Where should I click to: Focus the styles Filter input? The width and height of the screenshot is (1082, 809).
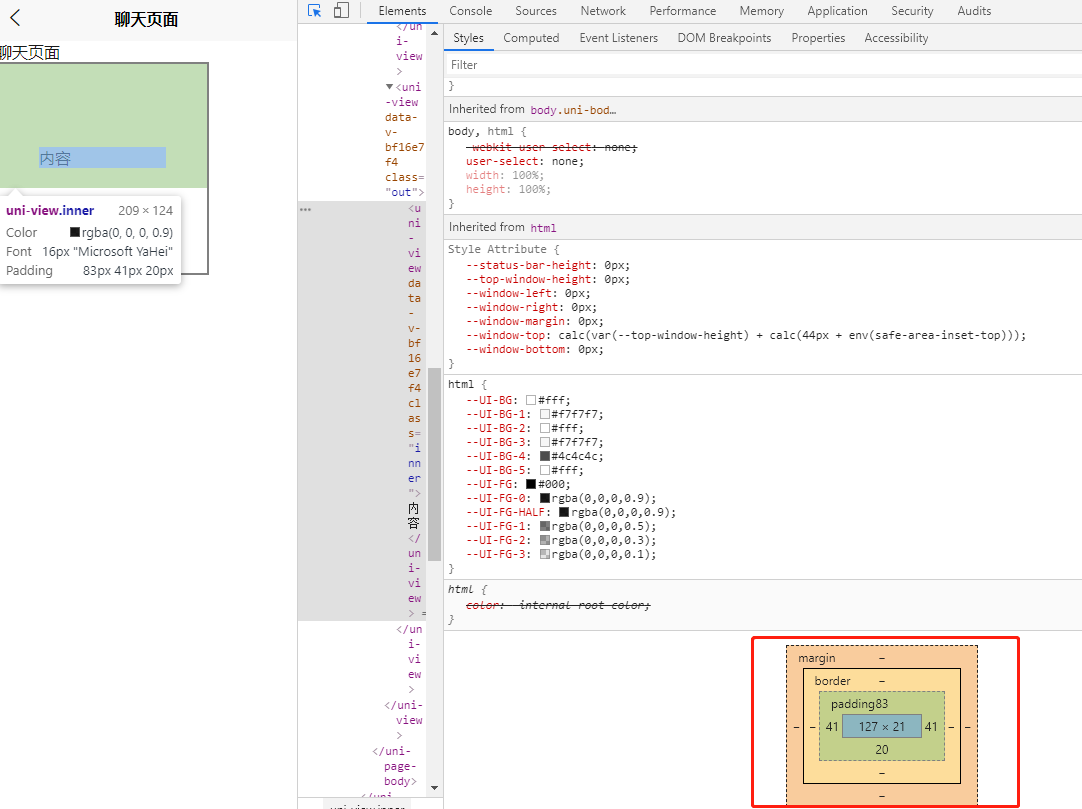point(763,65)
